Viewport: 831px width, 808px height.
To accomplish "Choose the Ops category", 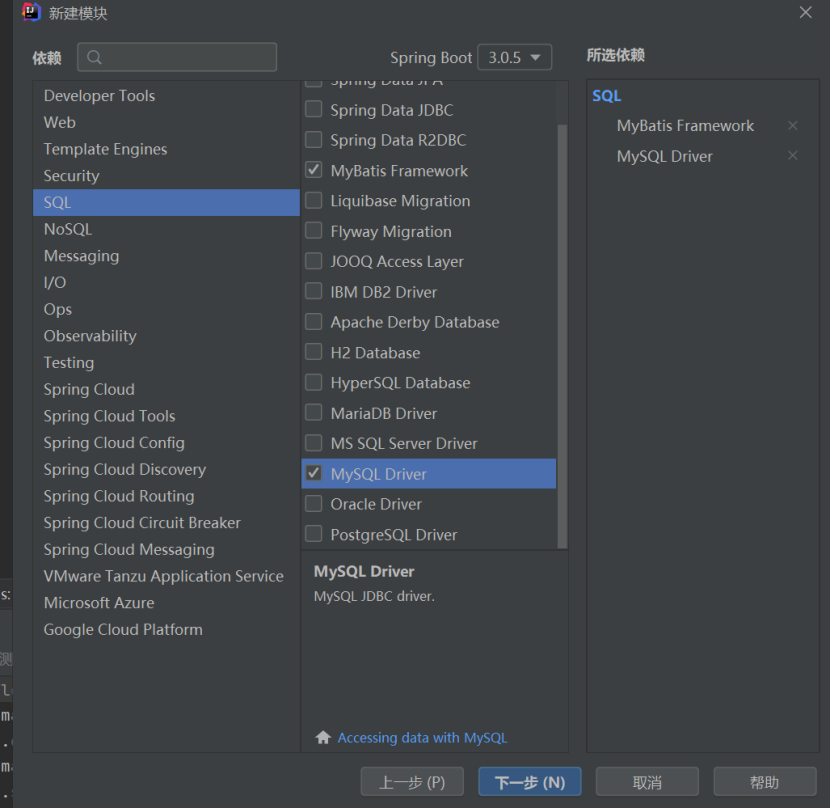I will click(x=166, y=309).
